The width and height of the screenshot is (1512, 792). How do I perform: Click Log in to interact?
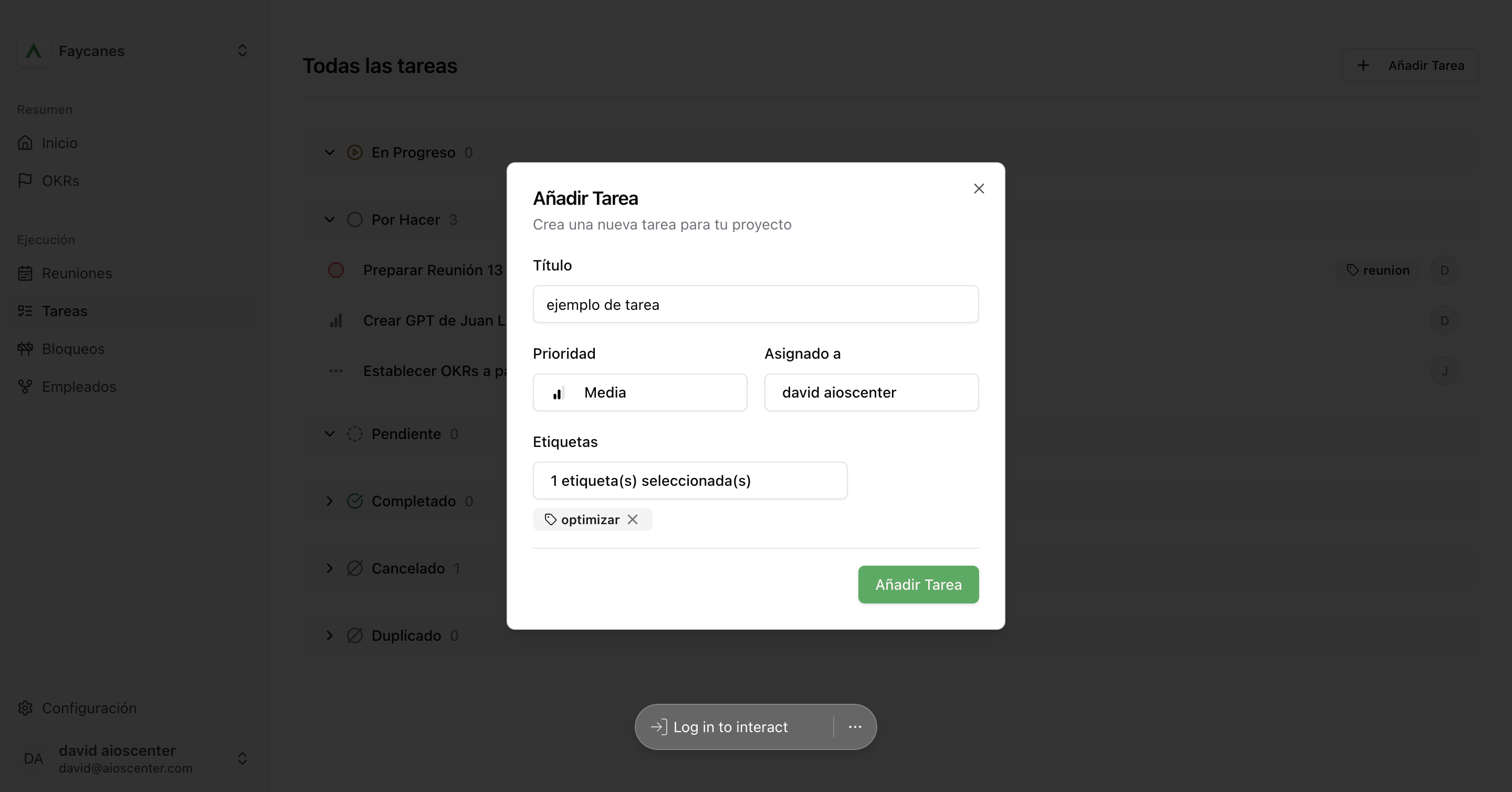pos(720,727)
